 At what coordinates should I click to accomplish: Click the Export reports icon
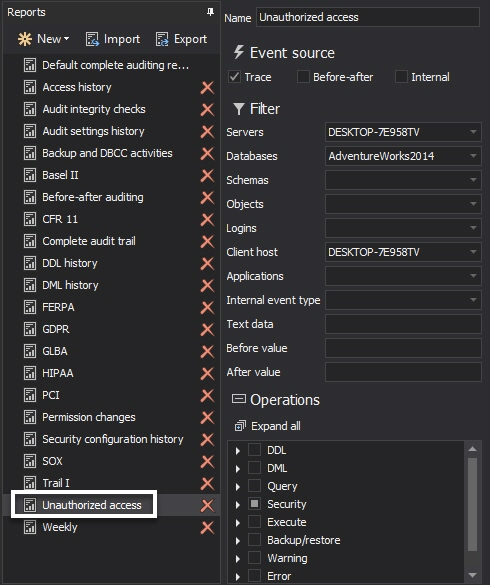coord(162,39)
